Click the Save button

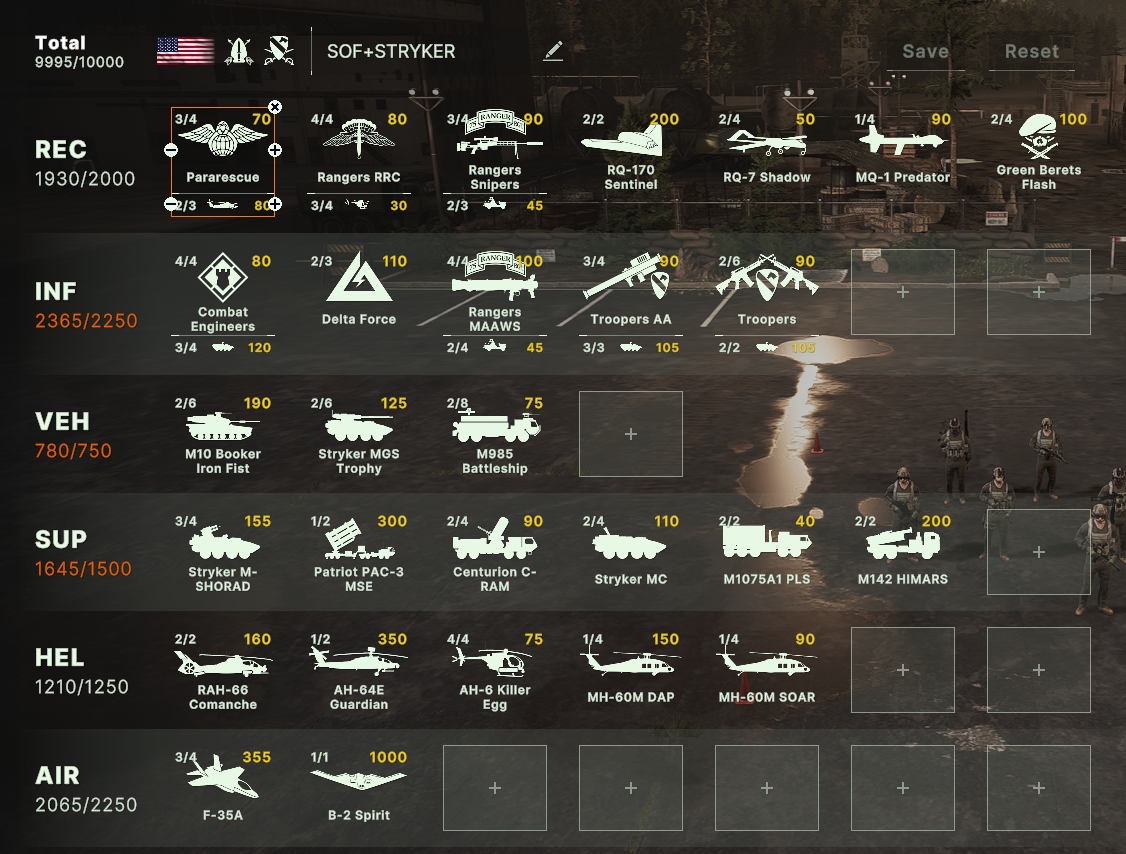click(x=926, y=52)
